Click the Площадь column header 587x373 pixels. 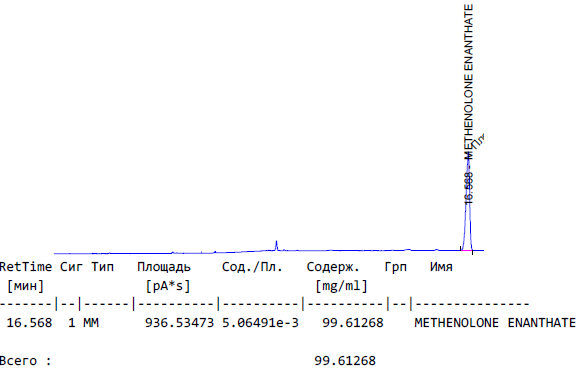164,267
